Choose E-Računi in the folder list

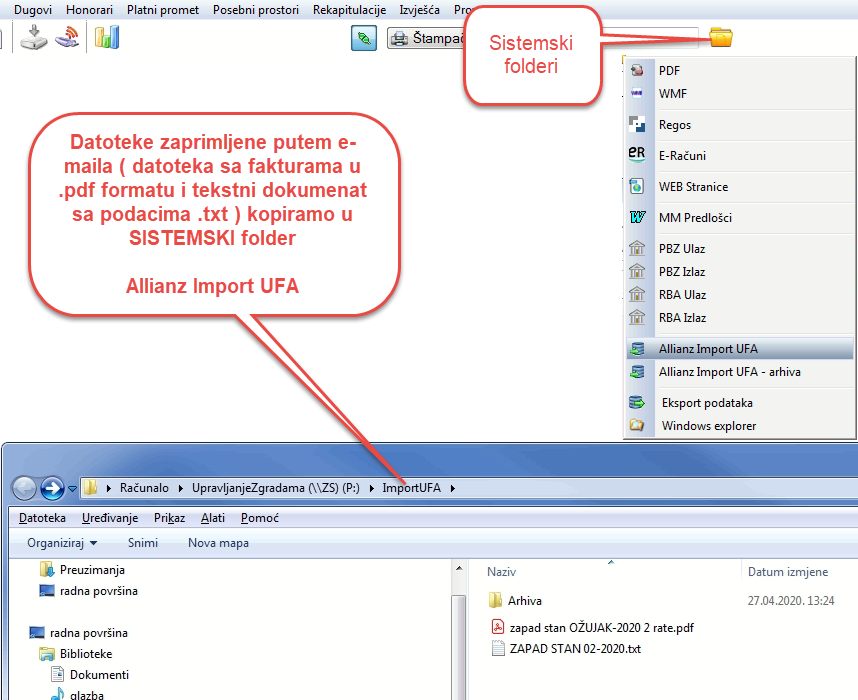[x=683, y=156]
